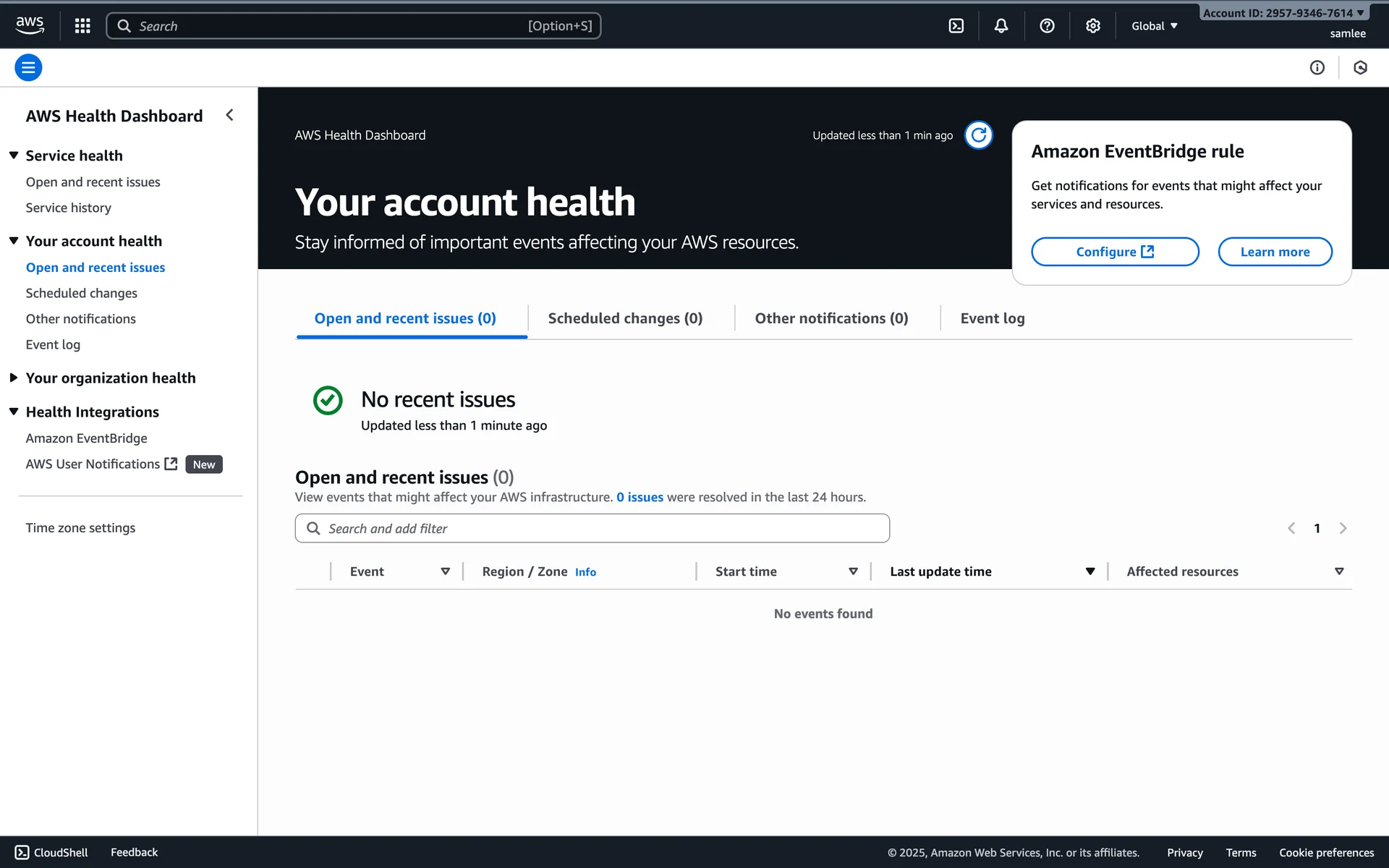Click the blue hamburger navigation icon
Viewport: 1389px width, 868px height.
[x=28, y=67]
